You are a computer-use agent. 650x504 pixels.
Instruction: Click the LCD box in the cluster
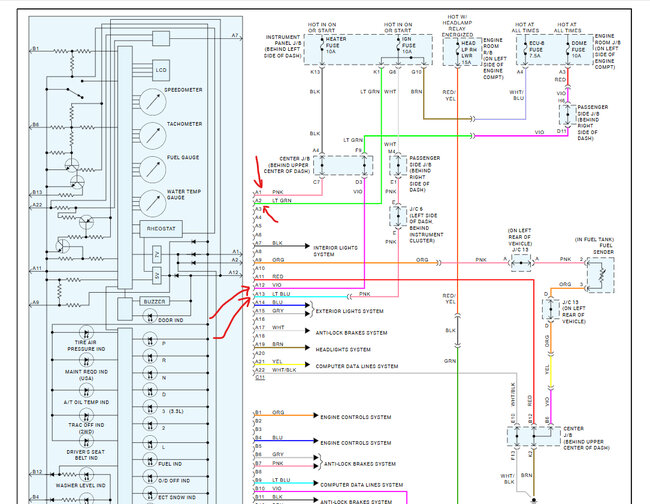(x=161, y=70)
